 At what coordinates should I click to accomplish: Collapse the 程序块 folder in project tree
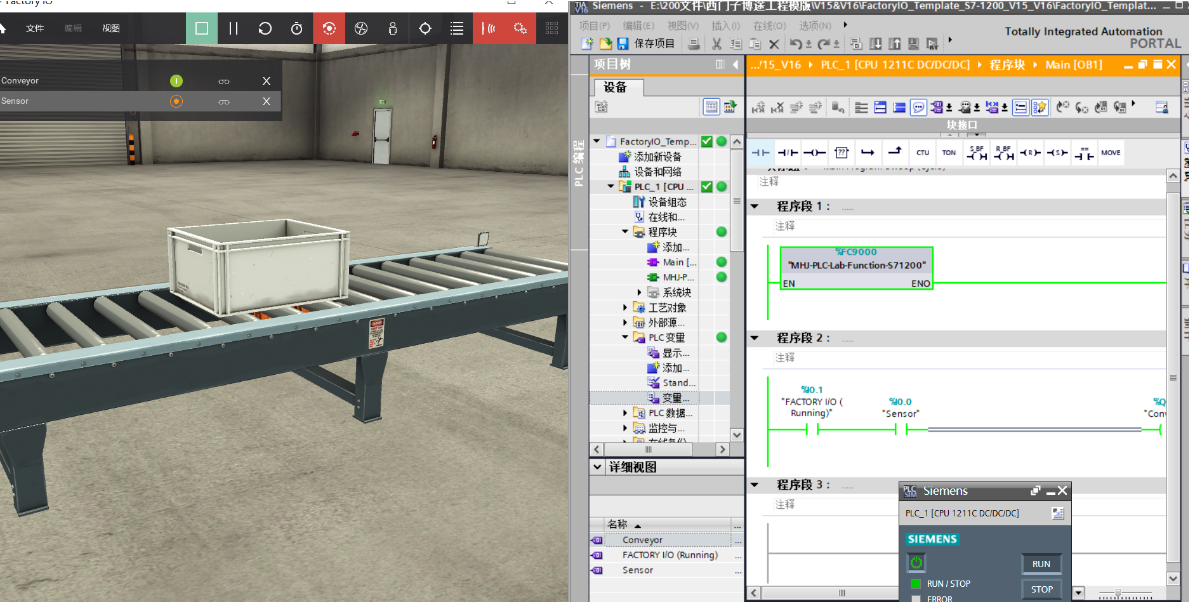tap(626, 232)
